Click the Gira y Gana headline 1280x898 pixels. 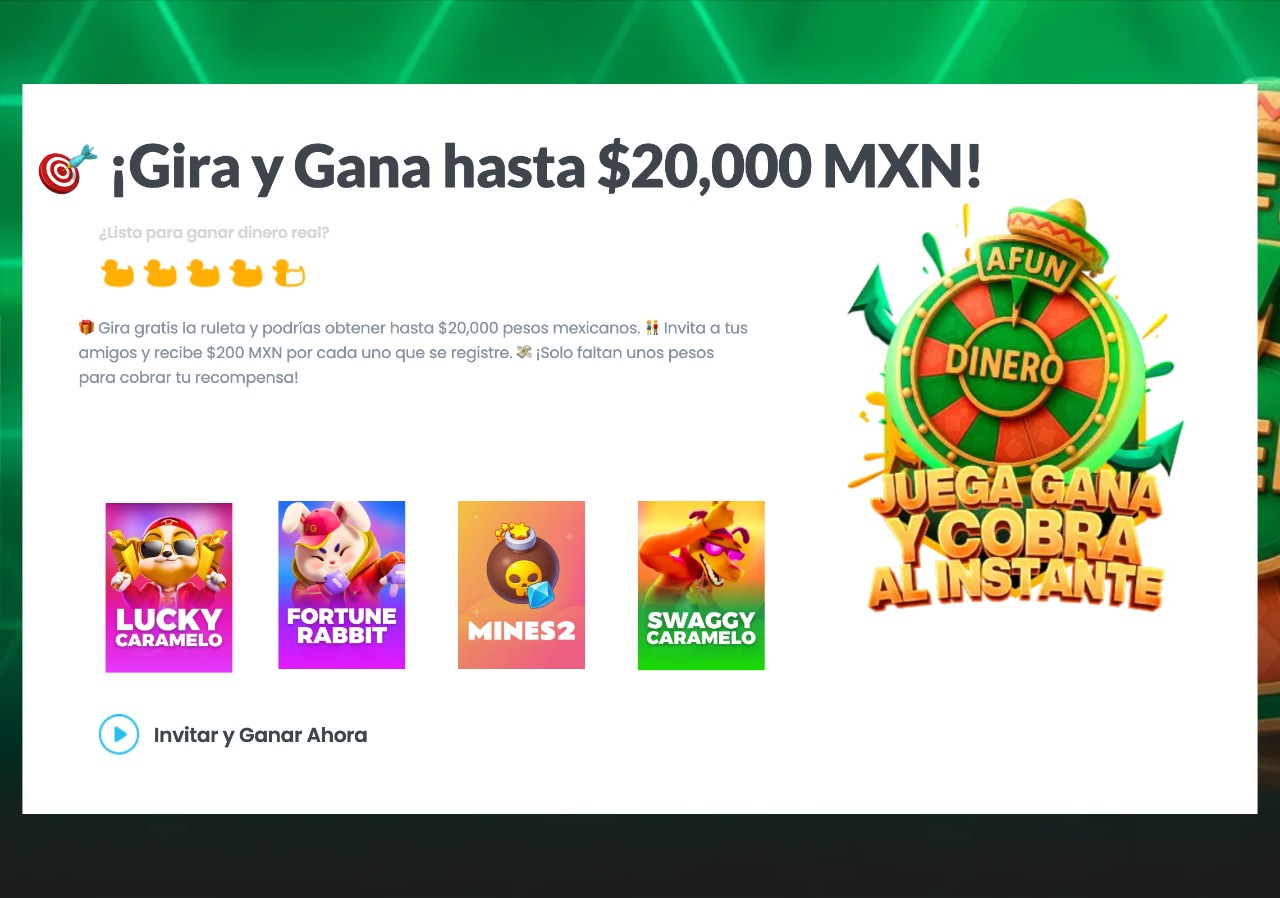(x=546, y=168)
